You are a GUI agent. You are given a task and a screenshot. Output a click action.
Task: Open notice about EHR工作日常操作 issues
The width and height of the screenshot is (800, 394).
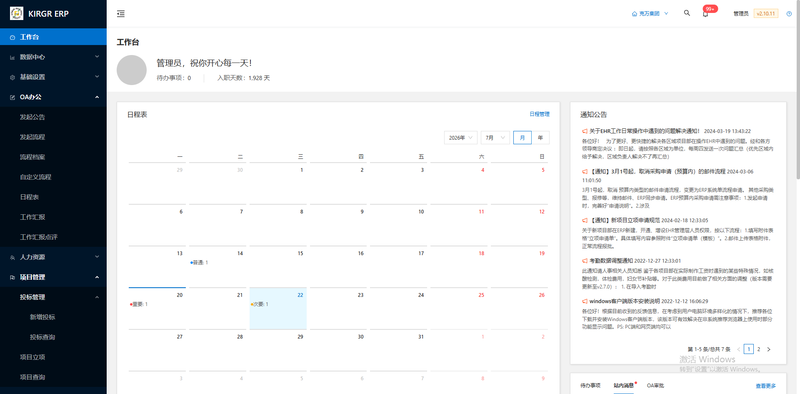(645, 131)
